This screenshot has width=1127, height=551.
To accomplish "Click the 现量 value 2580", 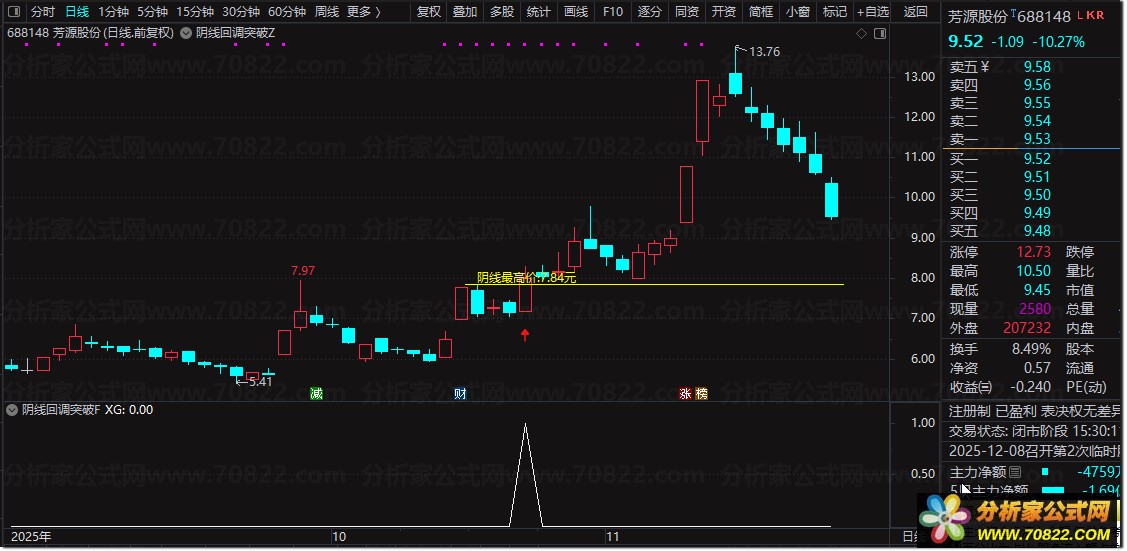I will tap(1035, 309).
